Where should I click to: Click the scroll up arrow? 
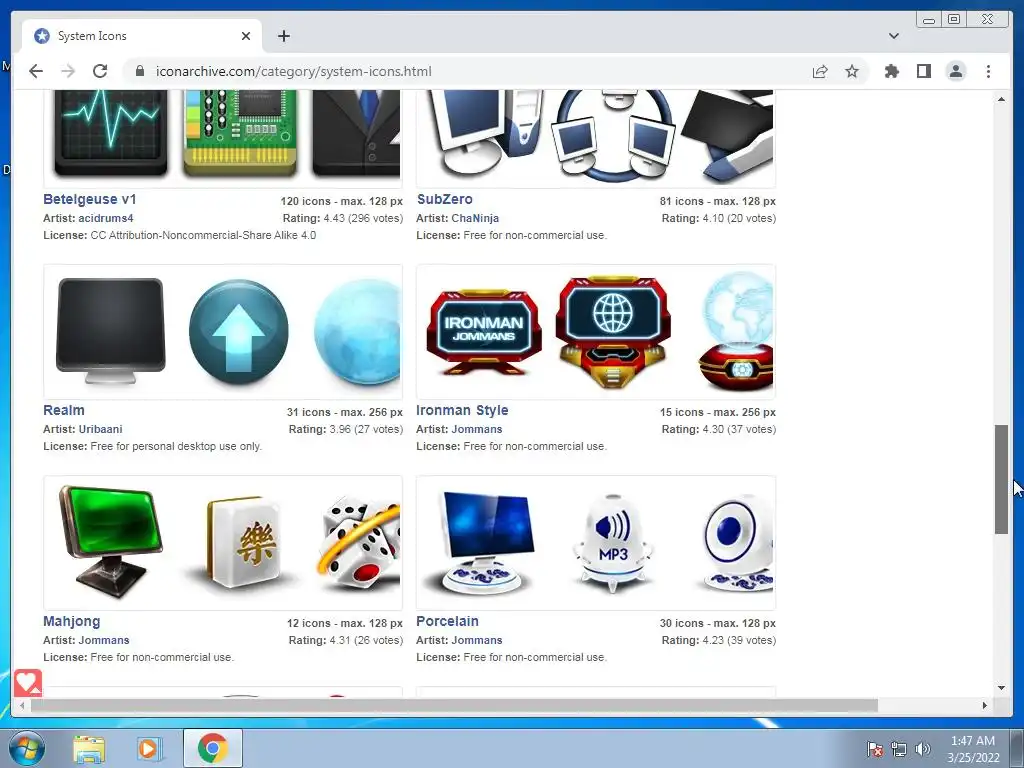pyautogui.click(x=1001, y=99)
